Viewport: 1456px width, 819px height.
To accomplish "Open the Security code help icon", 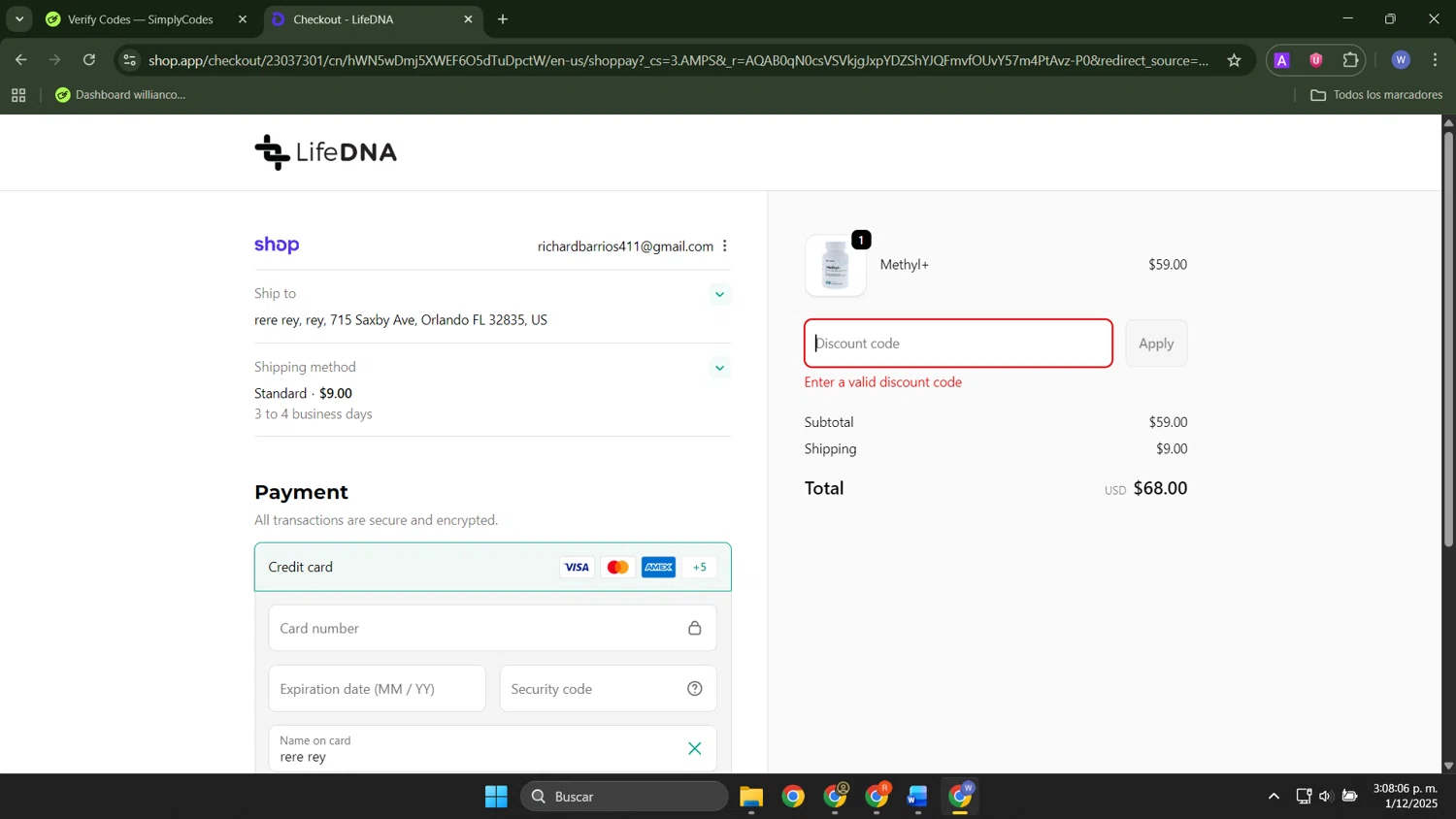I will [695, 689].
